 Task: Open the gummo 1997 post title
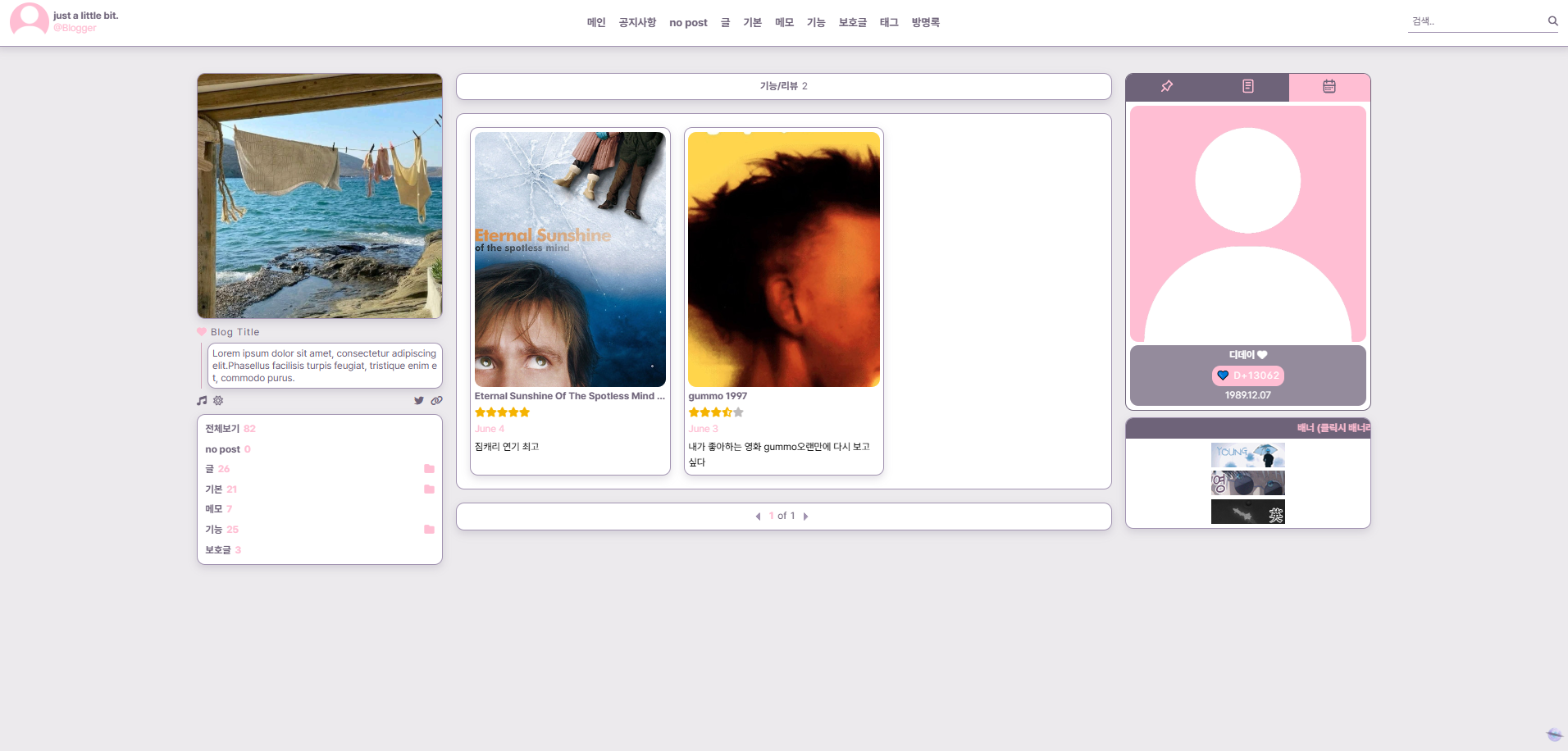(718, 396)
